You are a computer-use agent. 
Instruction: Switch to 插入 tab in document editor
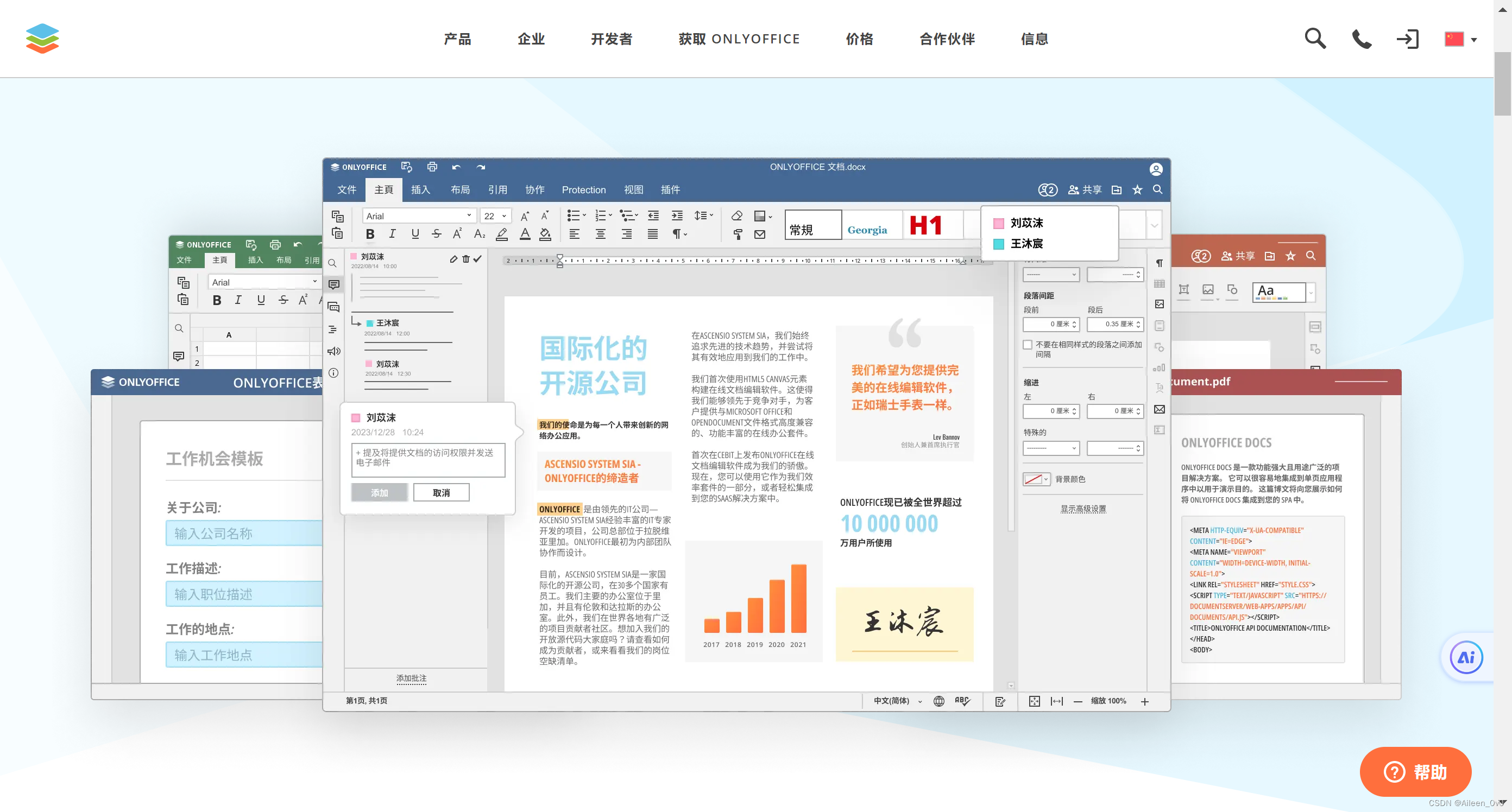click(420, 189)
